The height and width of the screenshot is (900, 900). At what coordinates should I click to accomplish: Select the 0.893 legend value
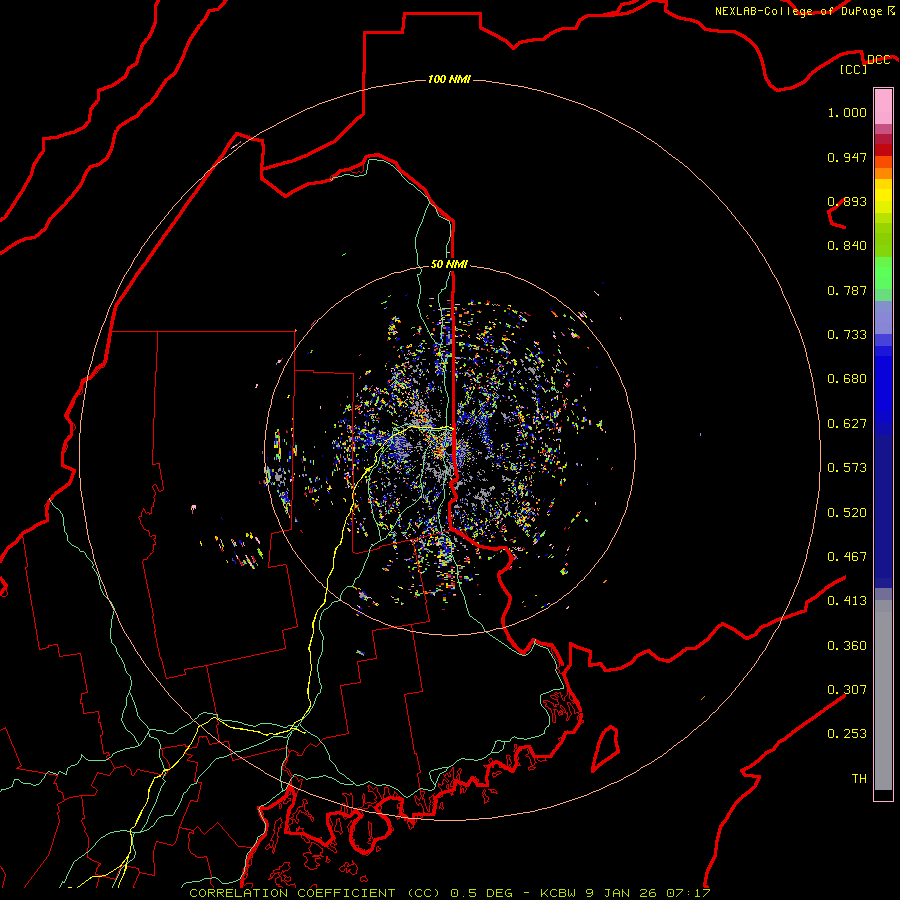point(847,201)
